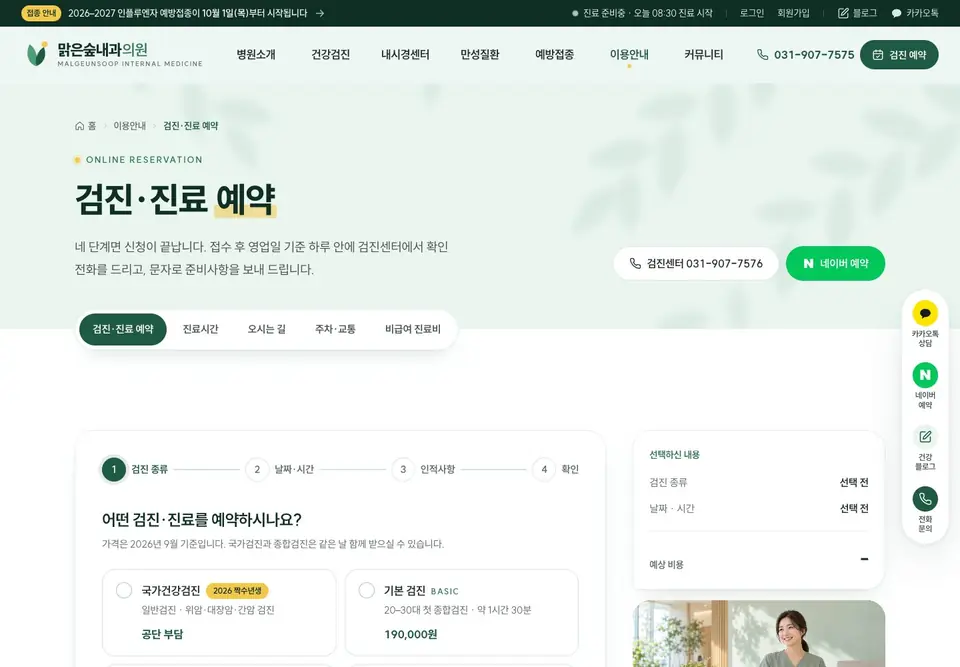
Task: Click the step 2 circle 날짜·시간
Action: point(257,469)
